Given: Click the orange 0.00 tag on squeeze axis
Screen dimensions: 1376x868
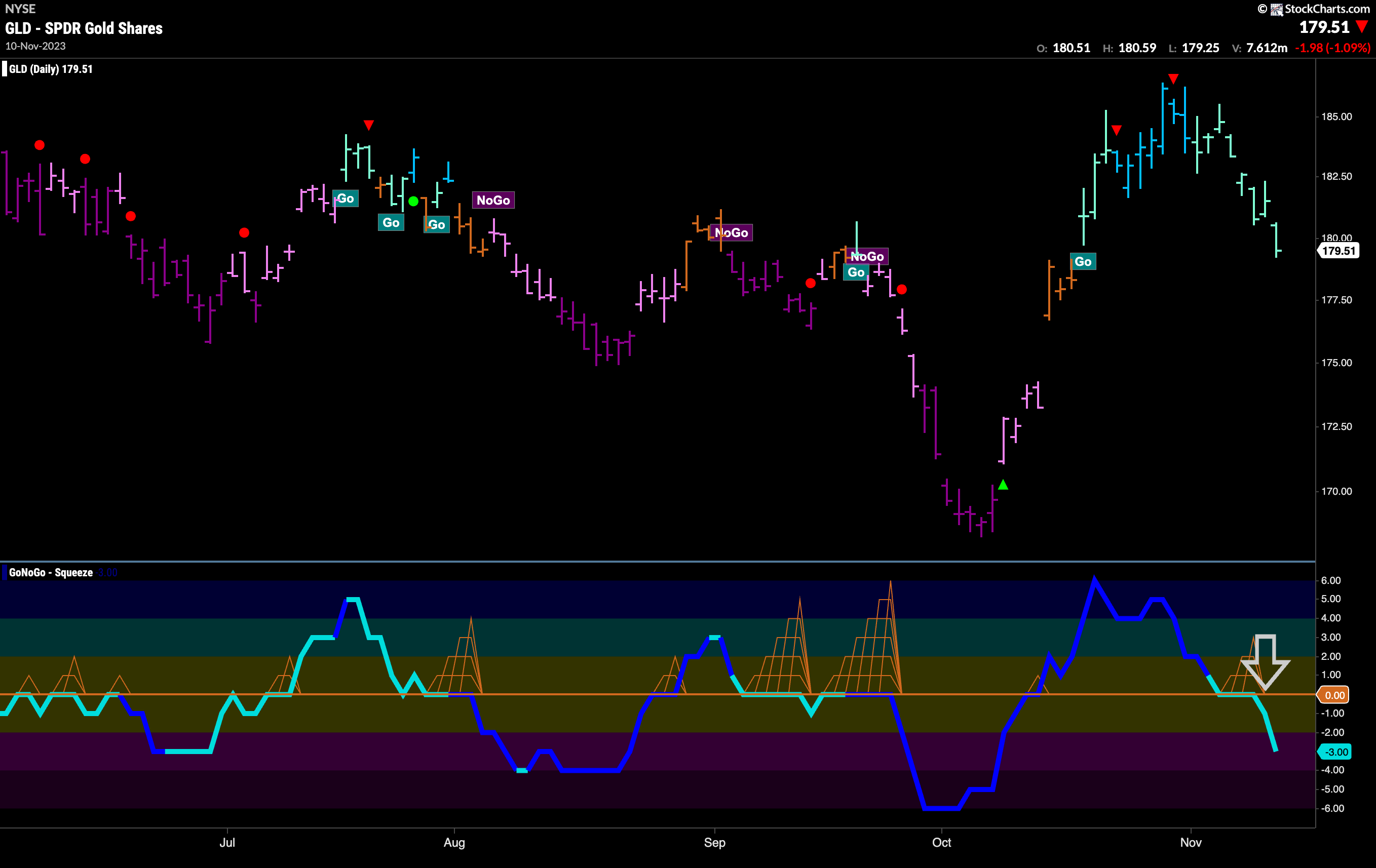Looking at the screenshot, I should point(1334,695).
